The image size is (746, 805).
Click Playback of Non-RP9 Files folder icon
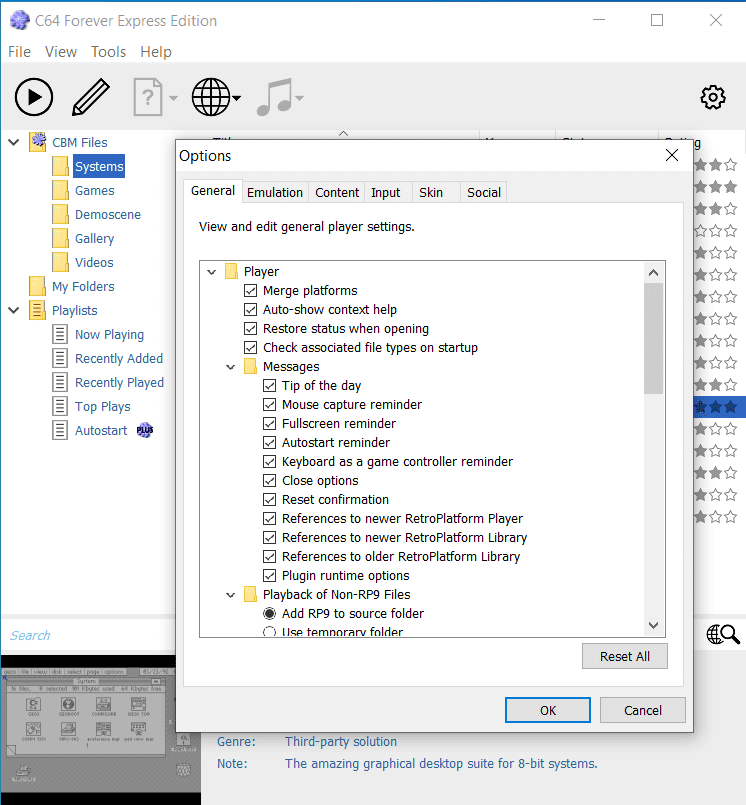coord(251,595)
